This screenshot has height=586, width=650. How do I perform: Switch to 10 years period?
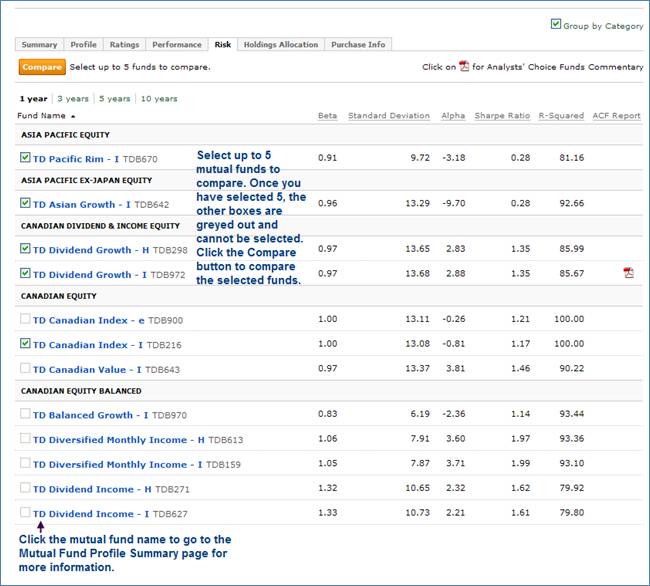tap(159, 99)
